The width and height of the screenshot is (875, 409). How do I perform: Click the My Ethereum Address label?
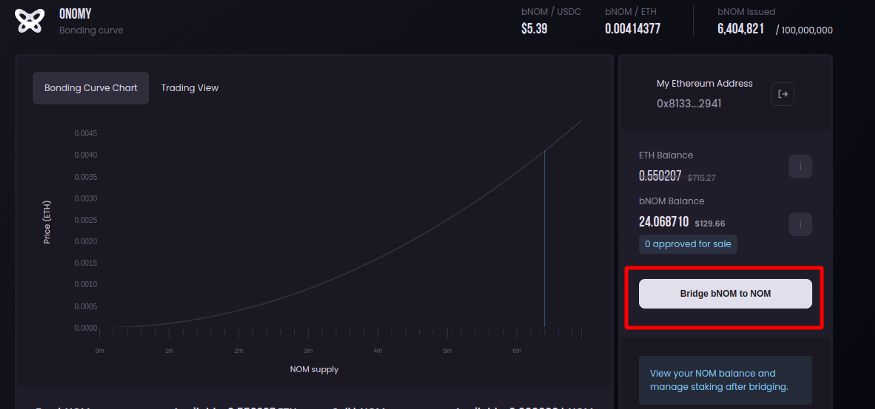pyautogui.click(x=704, y=84)
